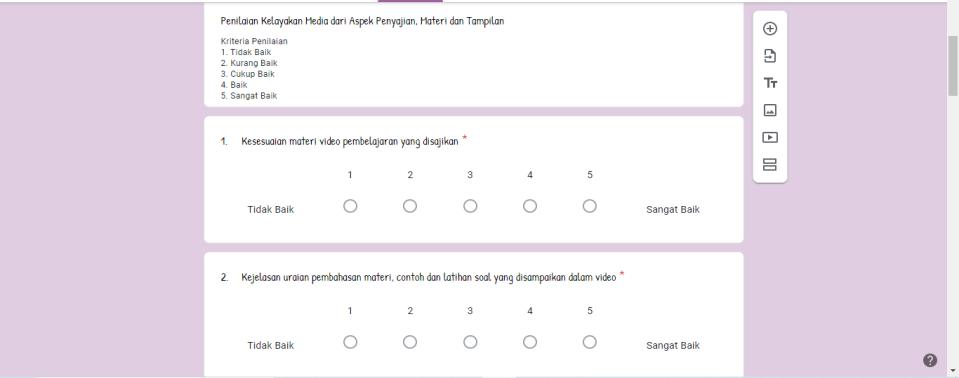Open the help question mark icon

pyautogui.click(x=930, y=360)
